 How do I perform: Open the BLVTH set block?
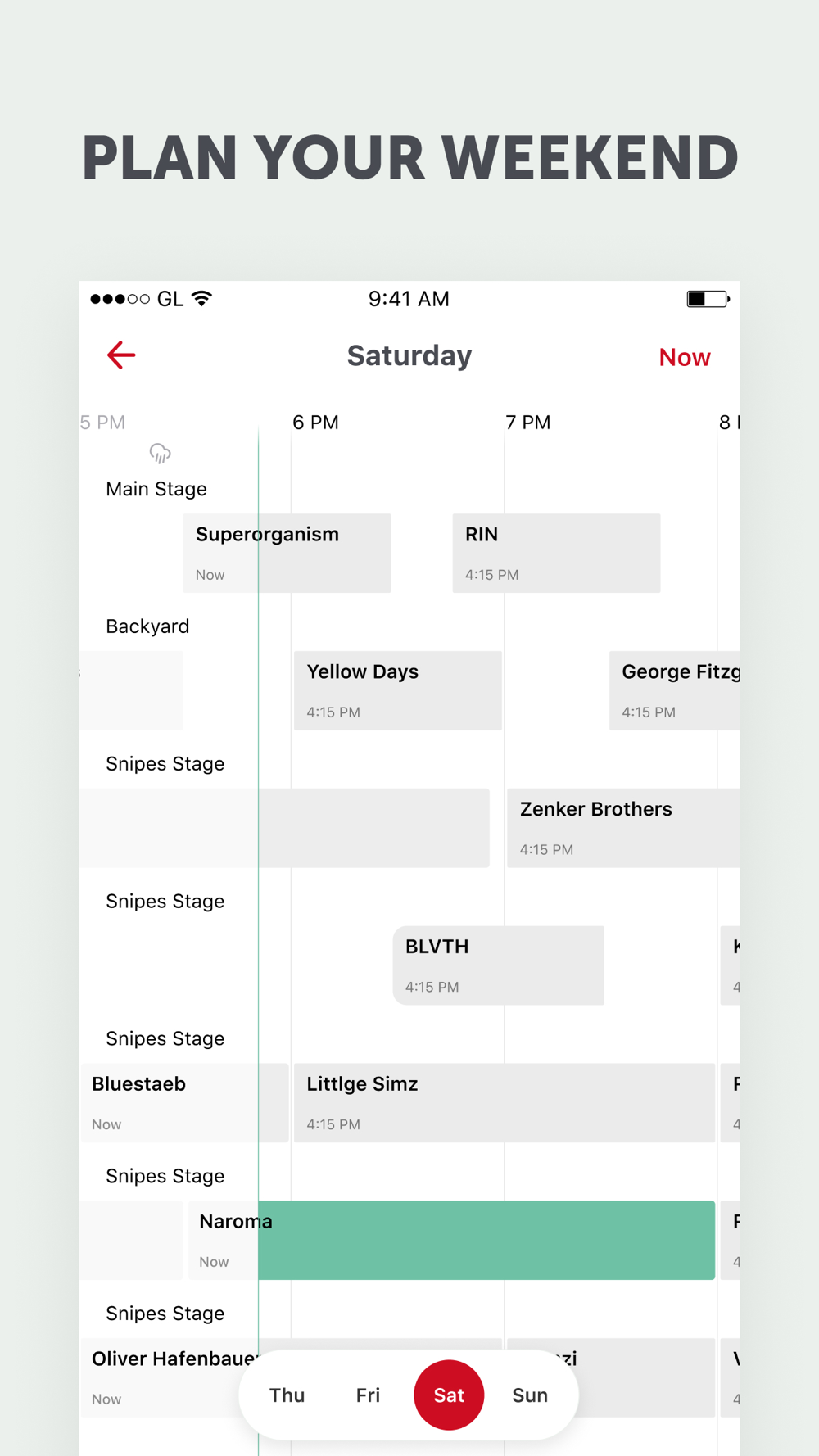pyautogui.click(x=498, y=965)
